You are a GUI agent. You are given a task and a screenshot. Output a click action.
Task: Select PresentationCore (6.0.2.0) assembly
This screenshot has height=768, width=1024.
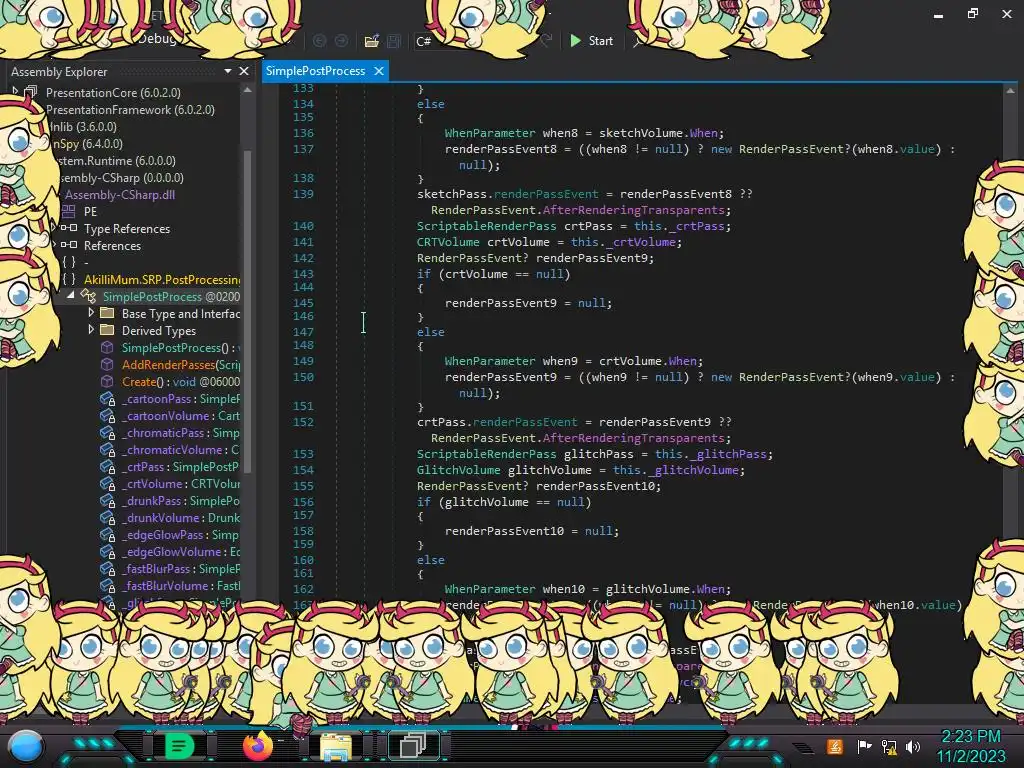click(x=113, y=93)
